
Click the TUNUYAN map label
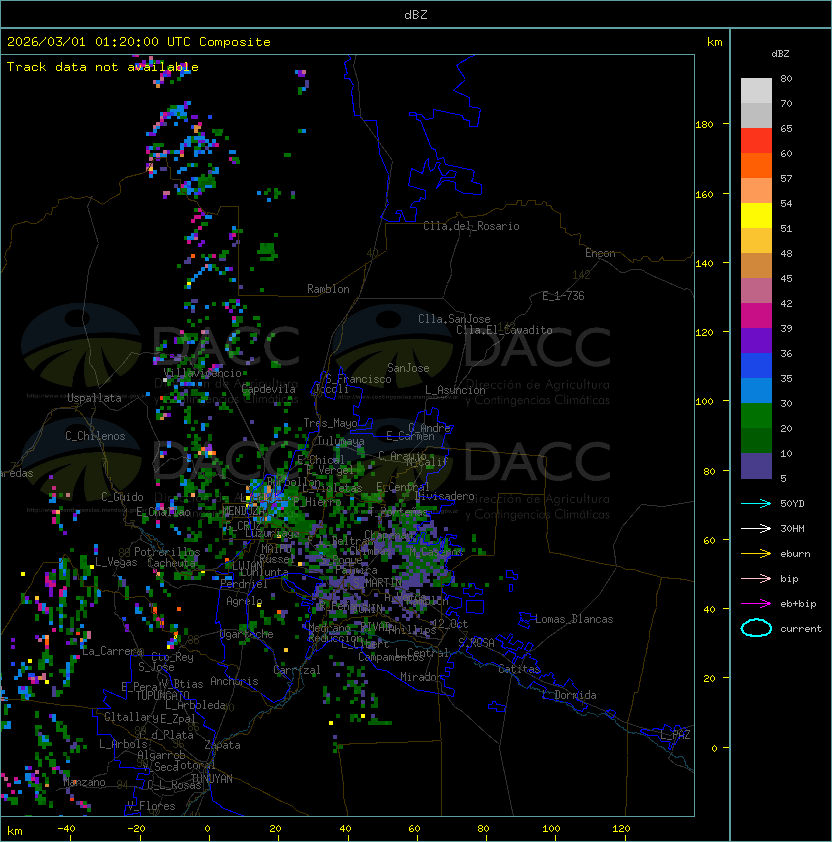(212, 779)
